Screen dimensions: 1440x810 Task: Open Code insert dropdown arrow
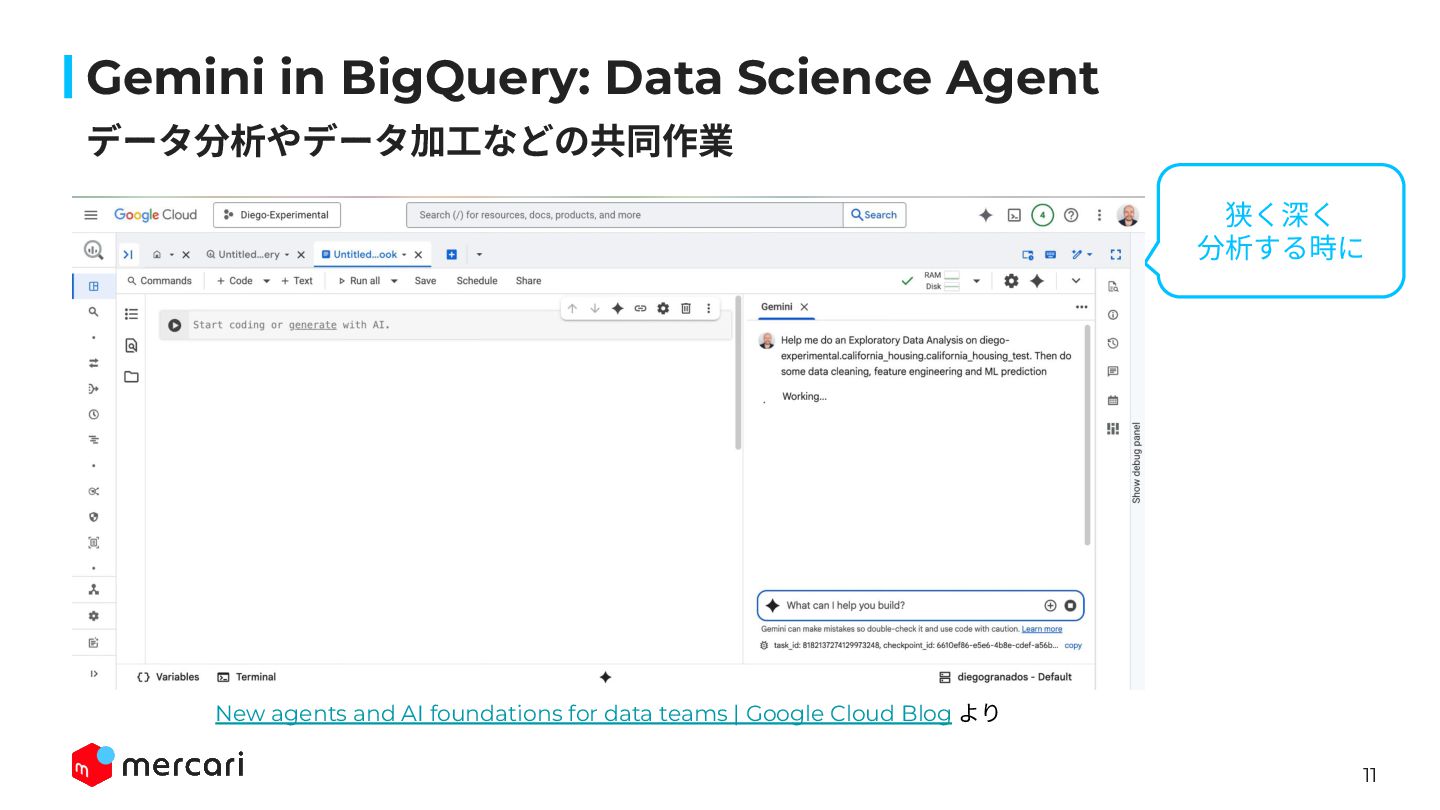click(x=267, y=281)
